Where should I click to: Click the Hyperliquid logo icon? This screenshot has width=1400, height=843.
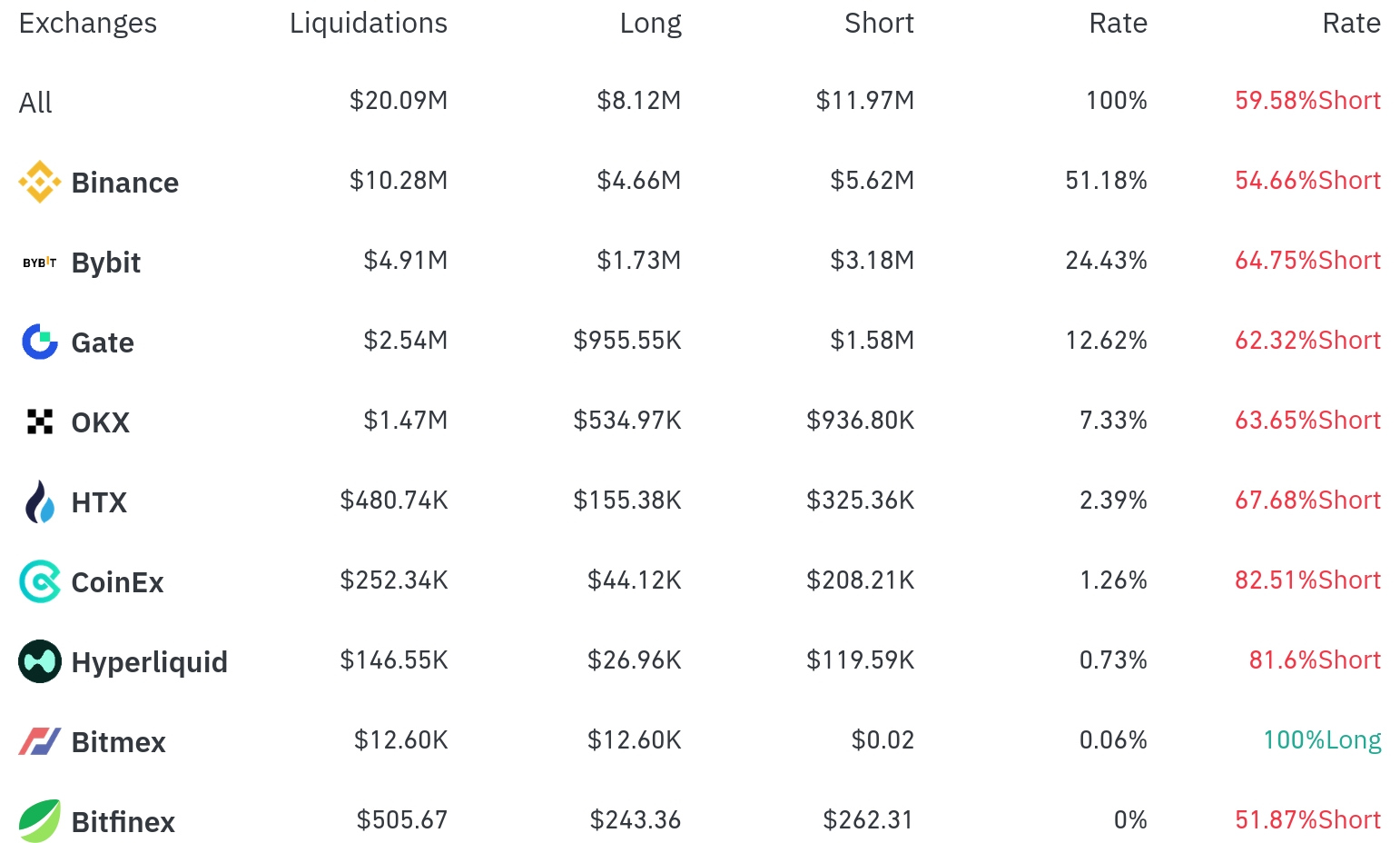pyautogui.click(x=39, y=661)
